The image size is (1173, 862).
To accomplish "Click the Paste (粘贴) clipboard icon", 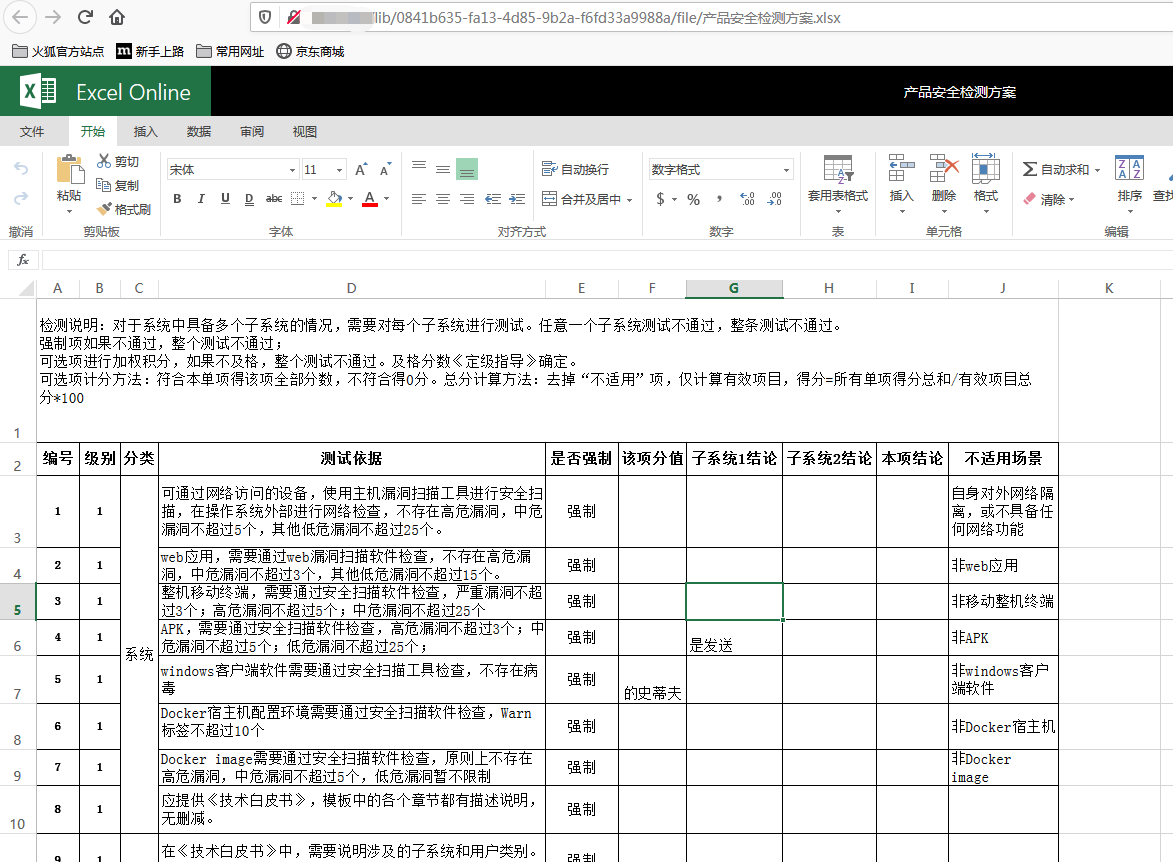I will pyautogui.click(x=70, y=170).
